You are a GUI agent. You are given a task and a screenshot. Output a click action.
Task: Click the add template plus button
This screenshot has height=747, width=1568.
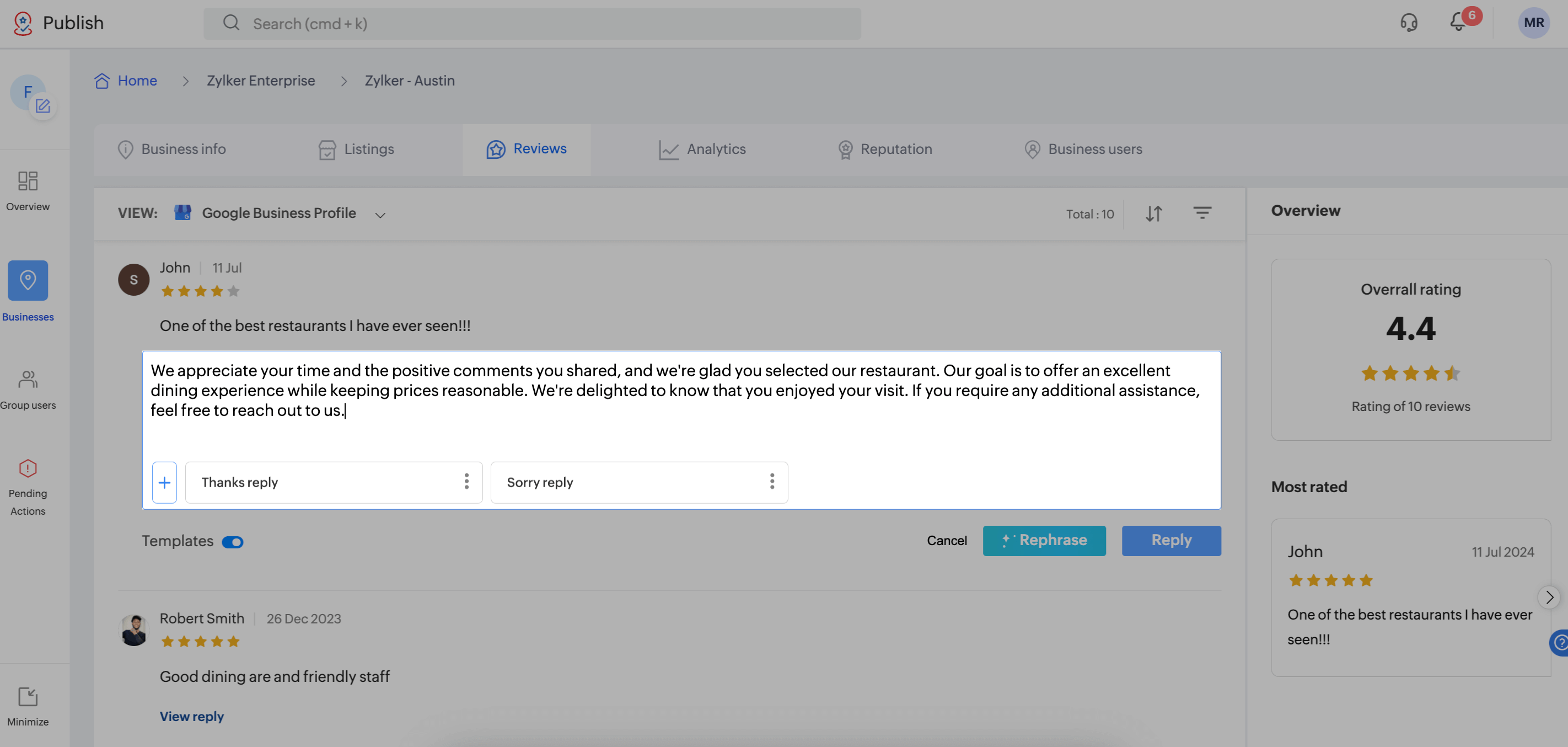164,482
